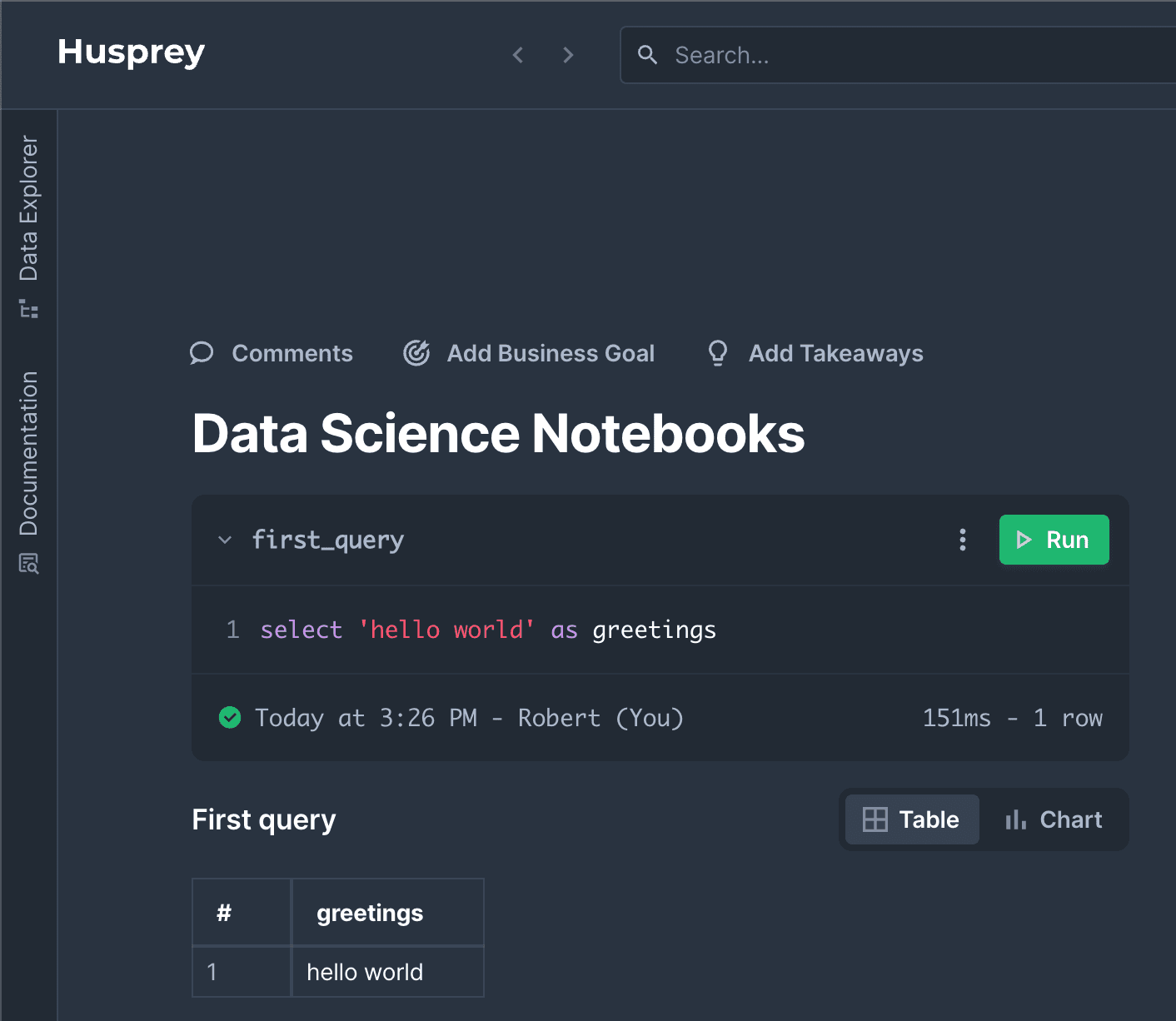Select the Data Explorer schema icon in sidebar
Image resolution: width=1176 pixels, height=1021 pixels.
pos(28,308)
